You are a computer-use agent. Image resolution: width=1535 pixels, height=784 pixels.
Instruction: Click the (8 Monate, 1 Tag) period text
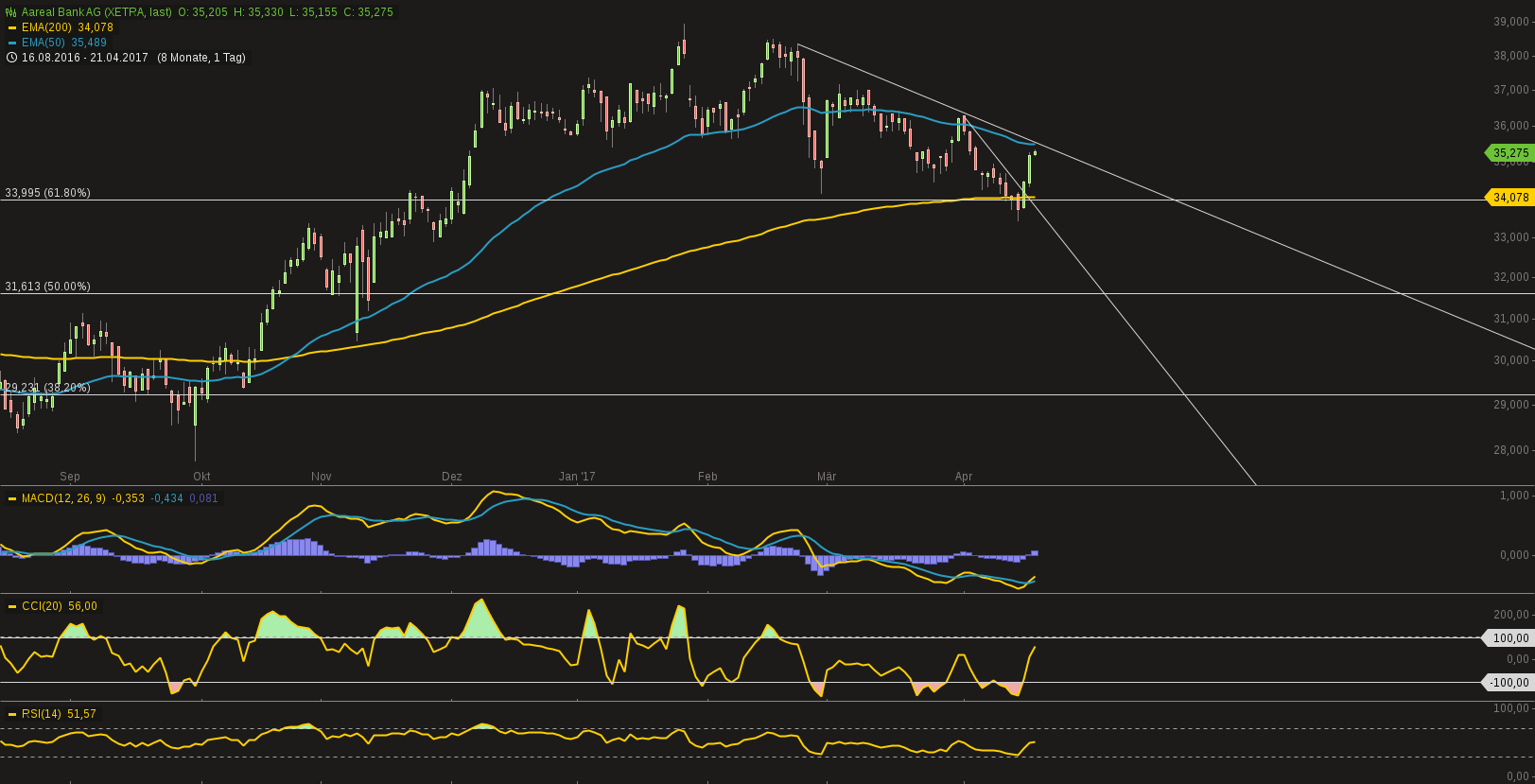point(201,58)
